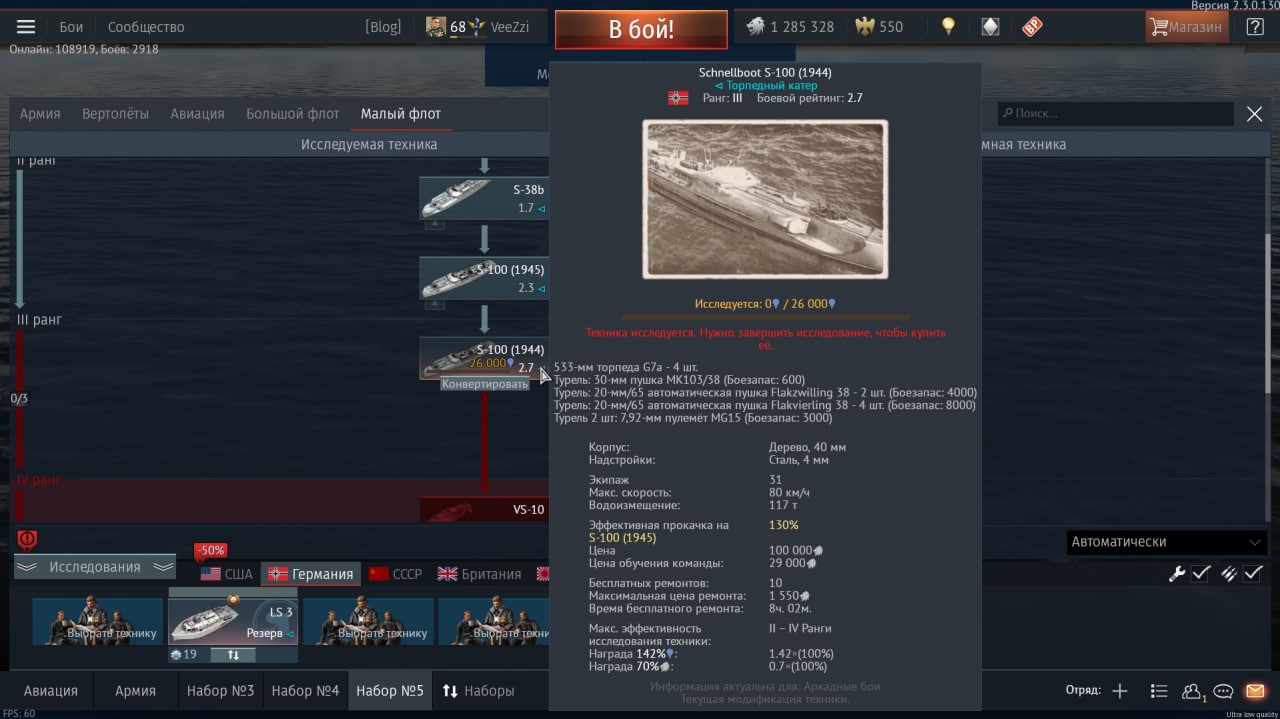Open the Автоматически dropdown
The image size is (1280, 719).
click(x=1167, y=542)
